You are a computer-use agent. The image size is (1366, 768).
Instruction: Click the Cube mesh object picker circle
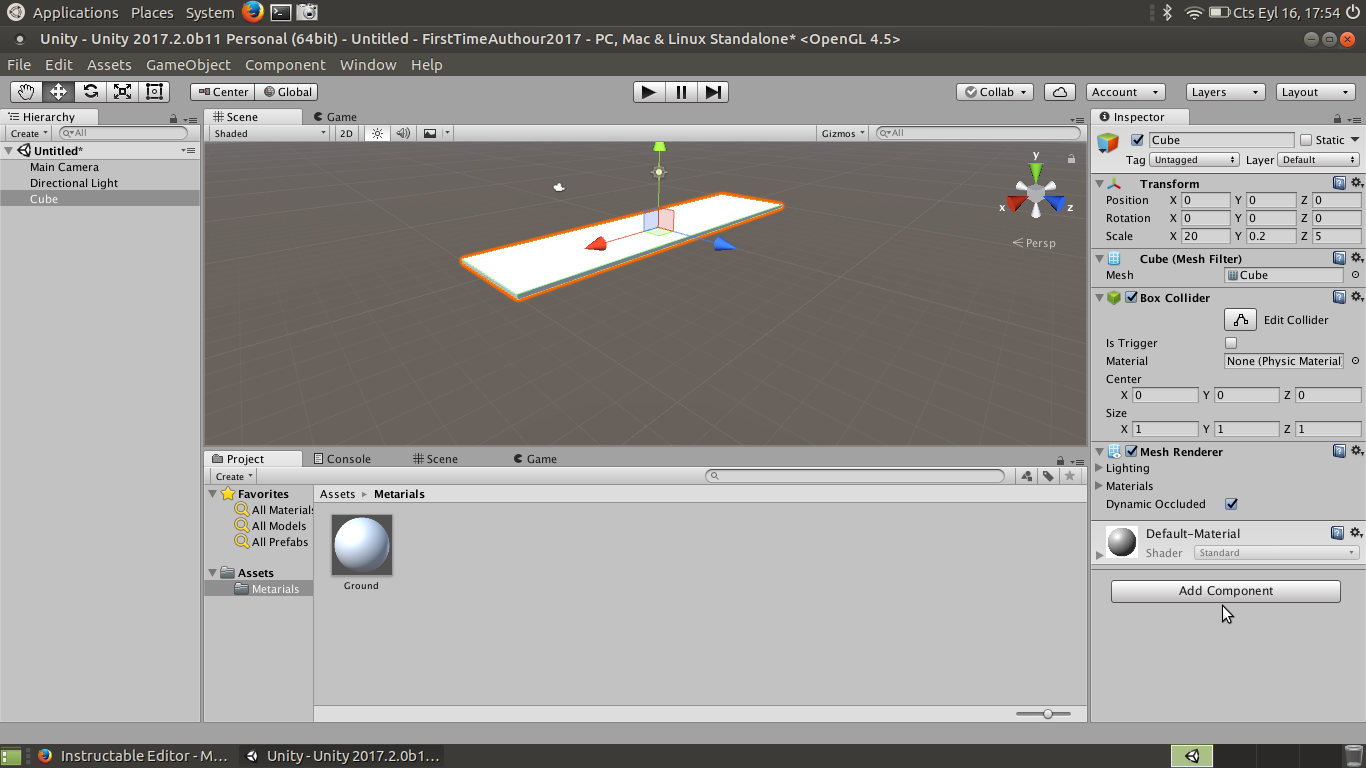coord(1356,275)
